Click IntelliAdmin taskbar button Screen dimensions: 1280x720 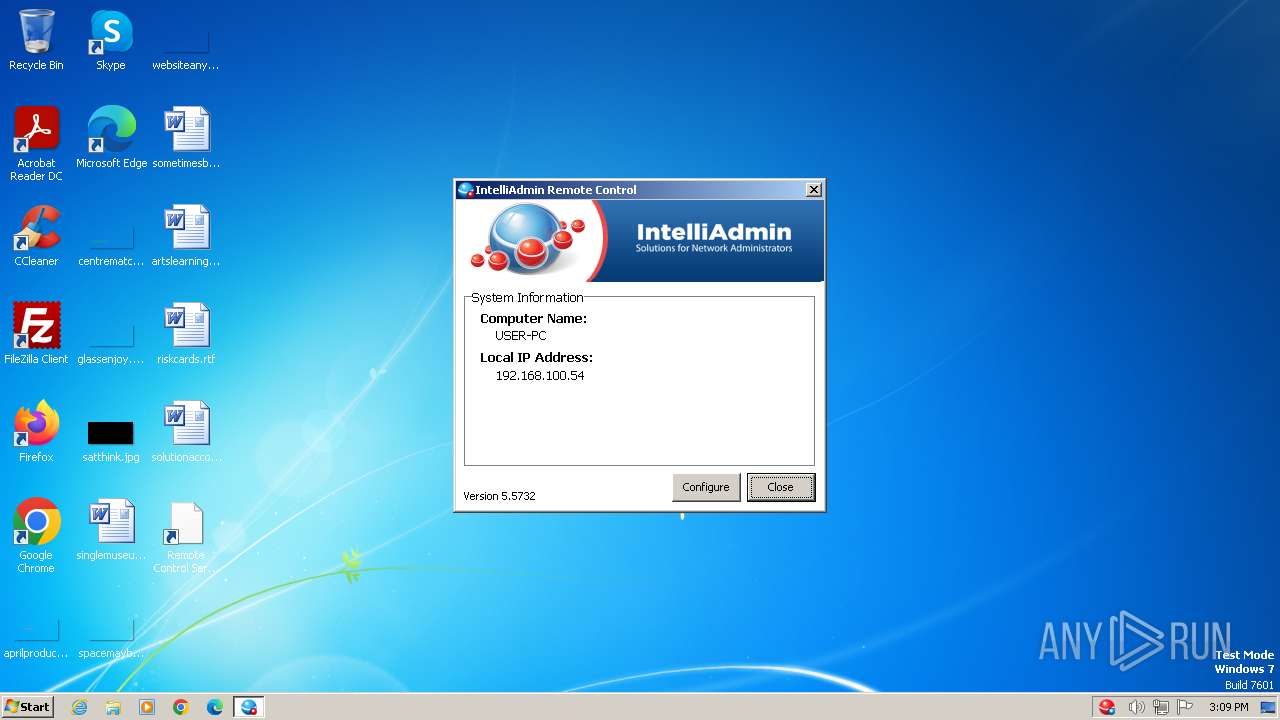[249, 707]
